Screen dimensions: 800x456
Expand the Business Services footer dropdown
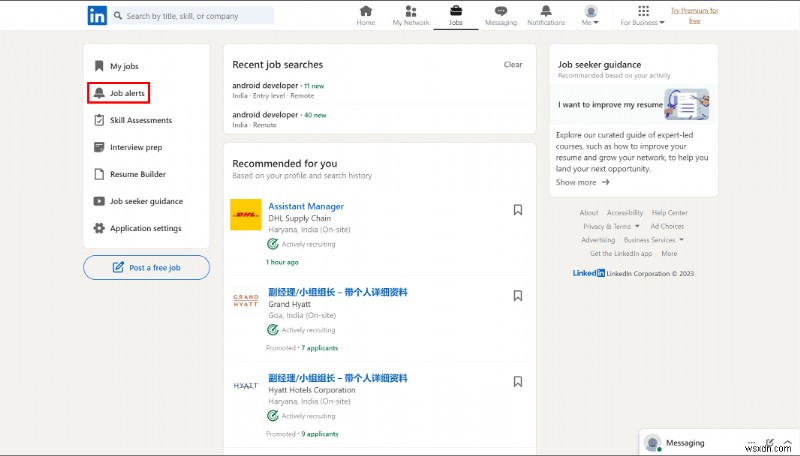(654, 240)
